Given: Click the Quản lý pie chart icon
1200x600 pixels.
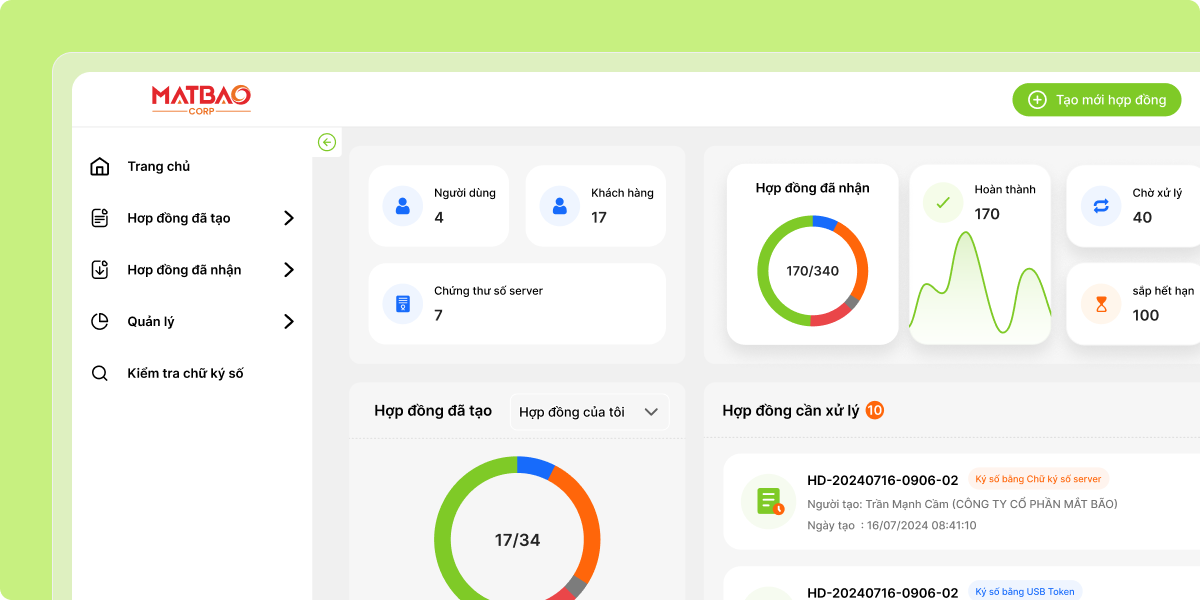Looking at the screenshot, I should click(x=99, y=322).
